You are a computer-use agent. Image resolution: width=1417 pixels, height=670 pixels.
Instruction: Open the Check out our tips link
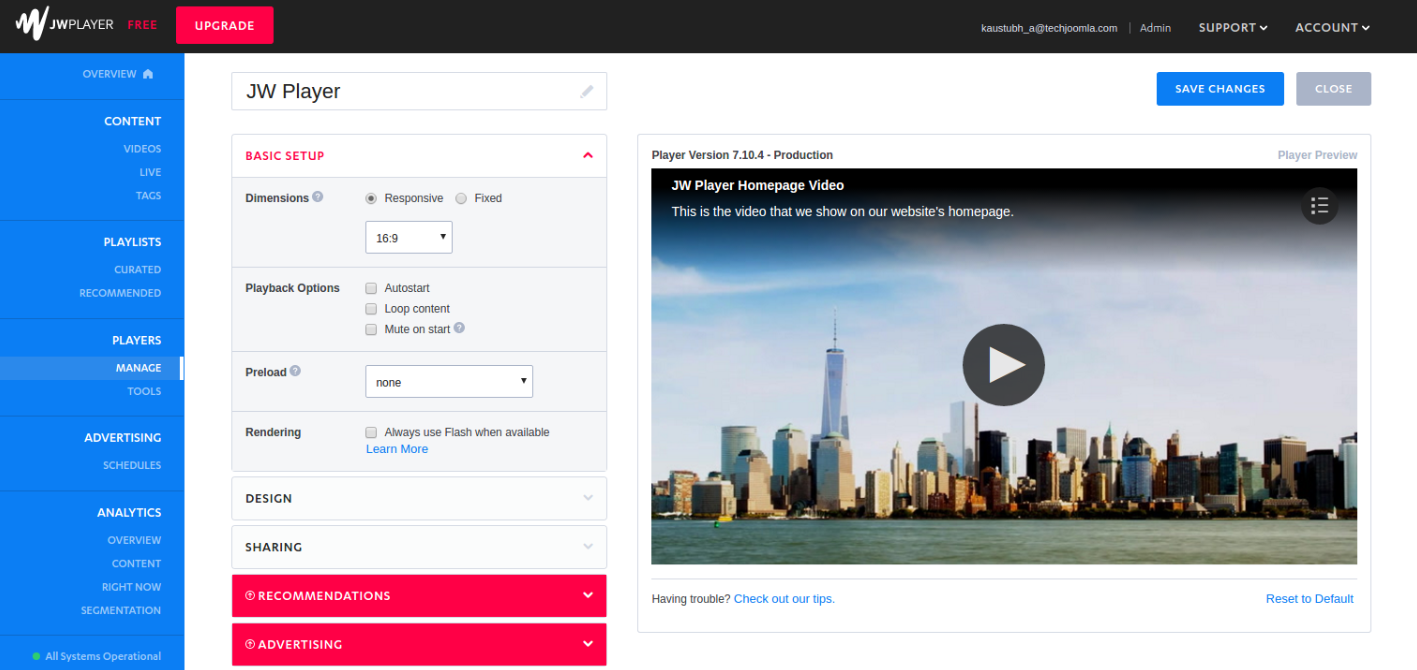pos(784,599)
